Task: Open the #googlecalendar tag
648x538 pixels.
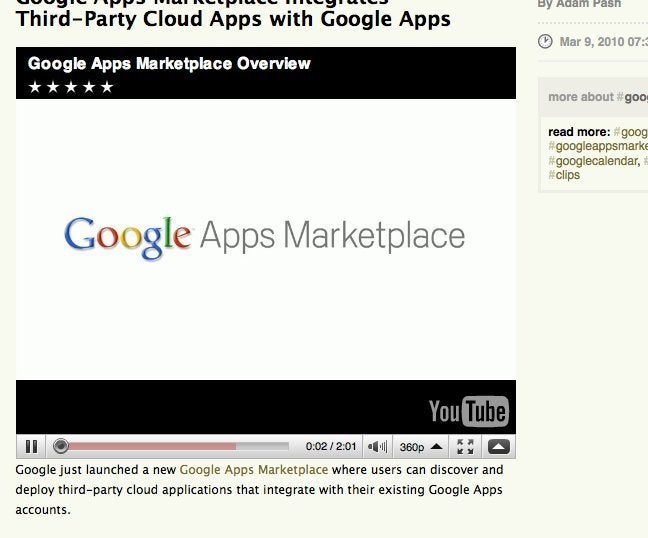Action: [x=593, y=161]
